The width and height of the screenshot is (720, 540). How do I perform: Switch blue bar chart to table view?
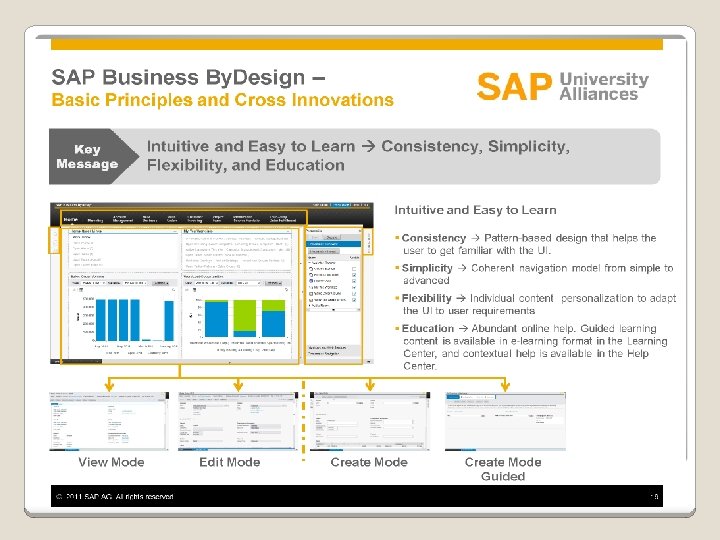click(81, 290)
